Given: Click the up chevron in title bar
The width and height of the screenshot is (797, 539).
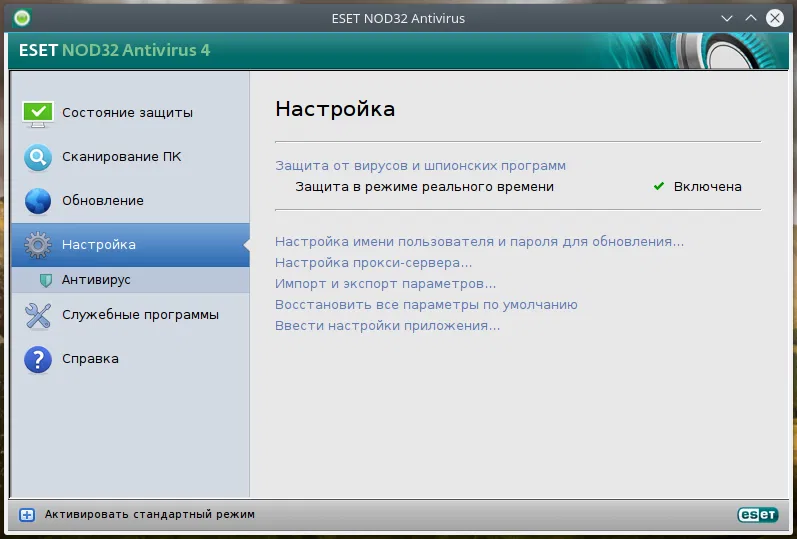Looking at the screenshot, I should 751,18.
